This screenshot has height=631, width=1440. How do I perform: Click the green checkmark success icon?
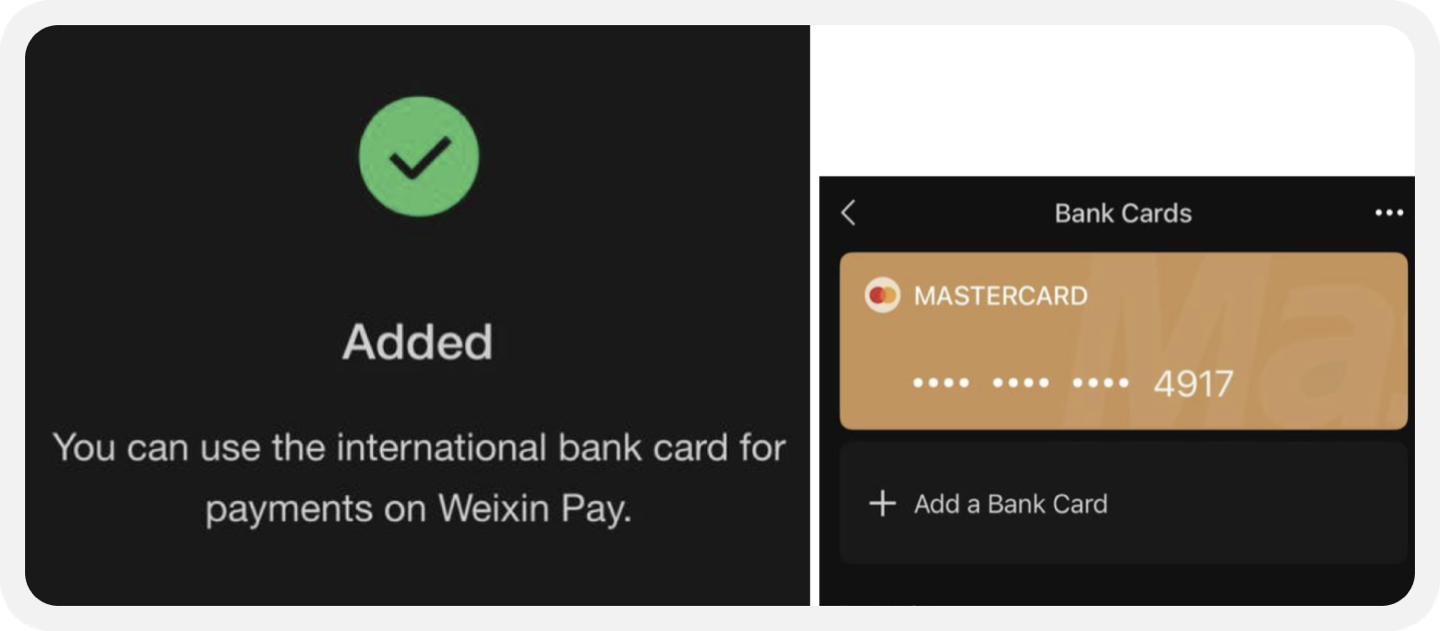[x=419, y=156]
